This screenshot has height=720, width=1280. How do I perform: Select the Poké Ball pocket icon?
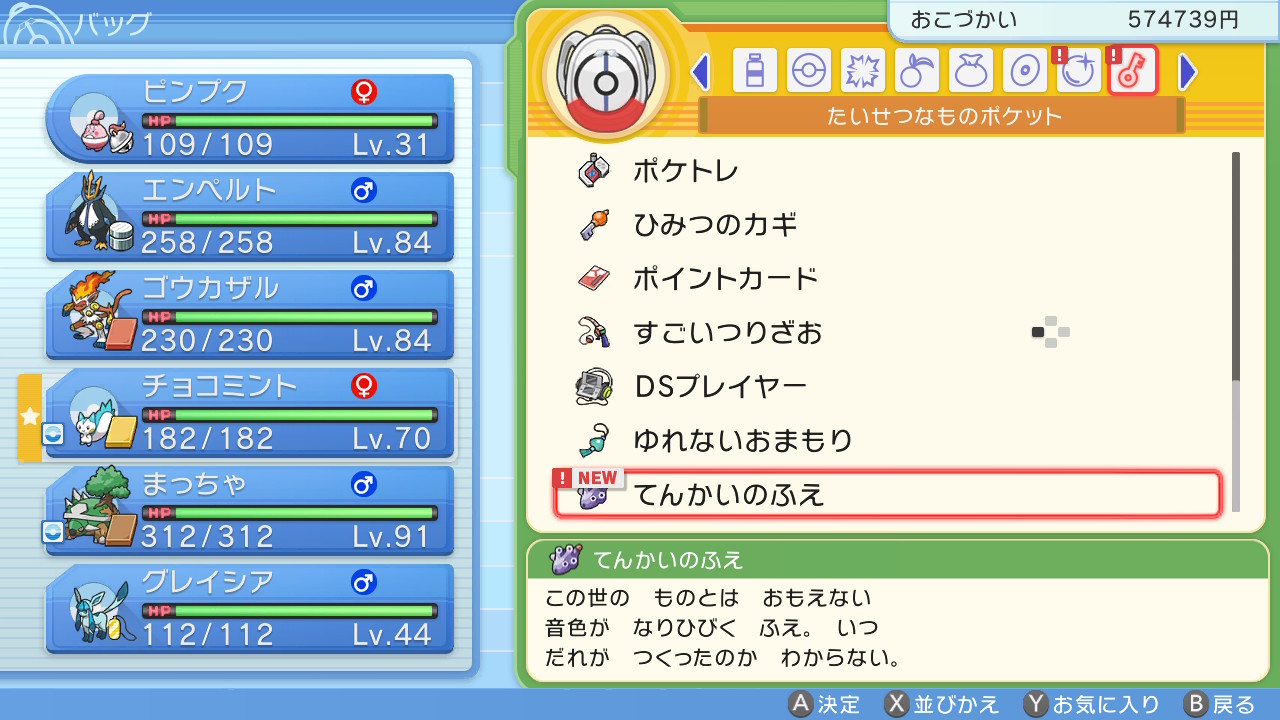click(808, 71)
